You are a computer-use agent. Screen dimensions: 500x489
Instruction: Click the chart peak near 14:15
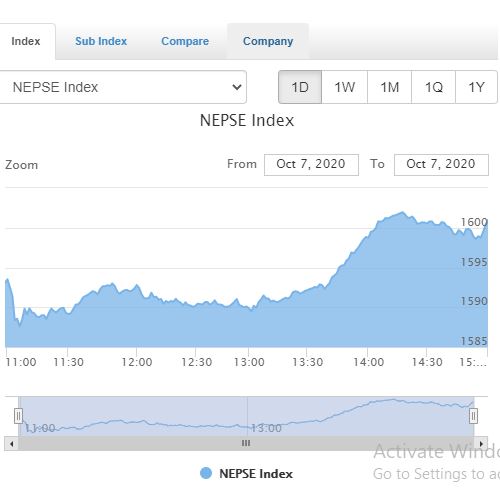tap(403, 212)
